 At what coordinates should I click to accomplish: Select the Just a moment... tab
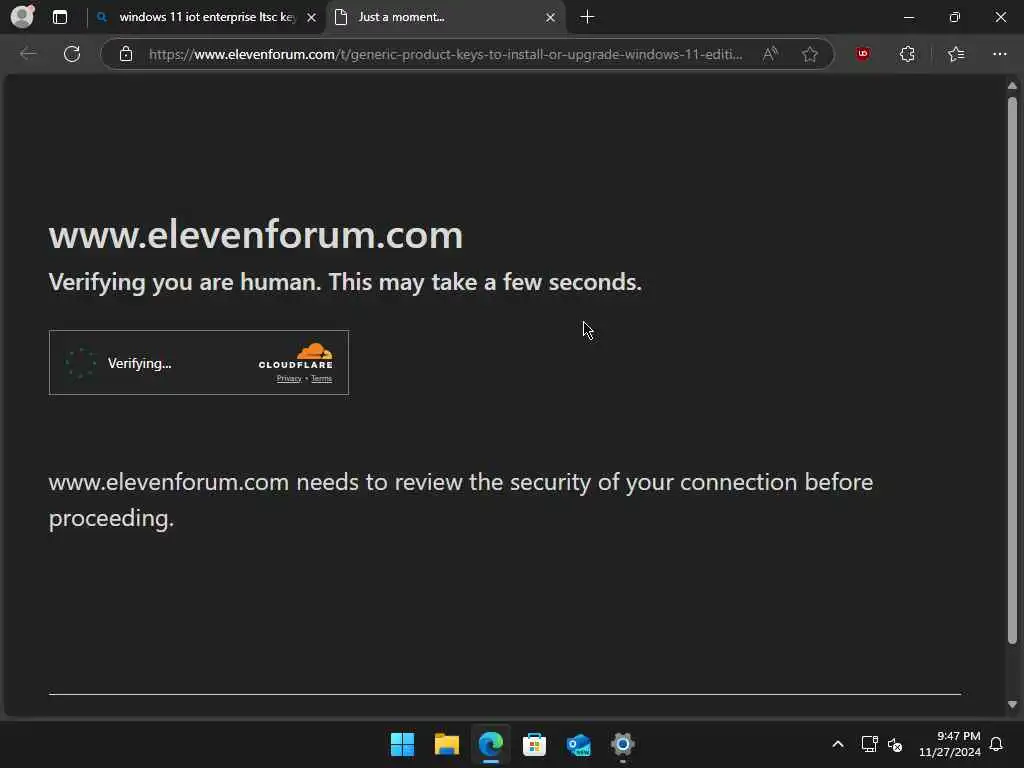(x=444, y=17)
